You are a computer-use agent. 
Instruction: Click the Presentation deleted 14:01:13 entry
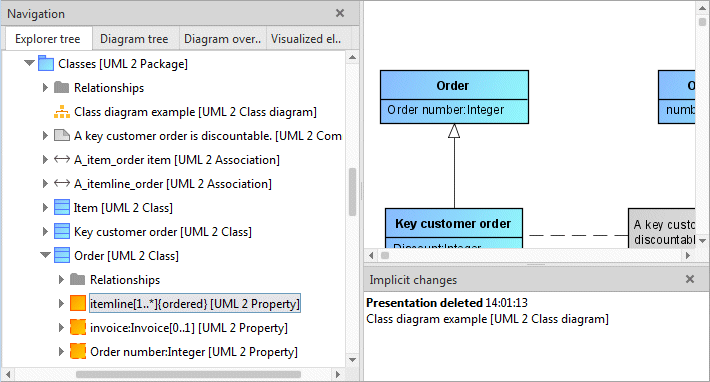click(x=446, y=302)
